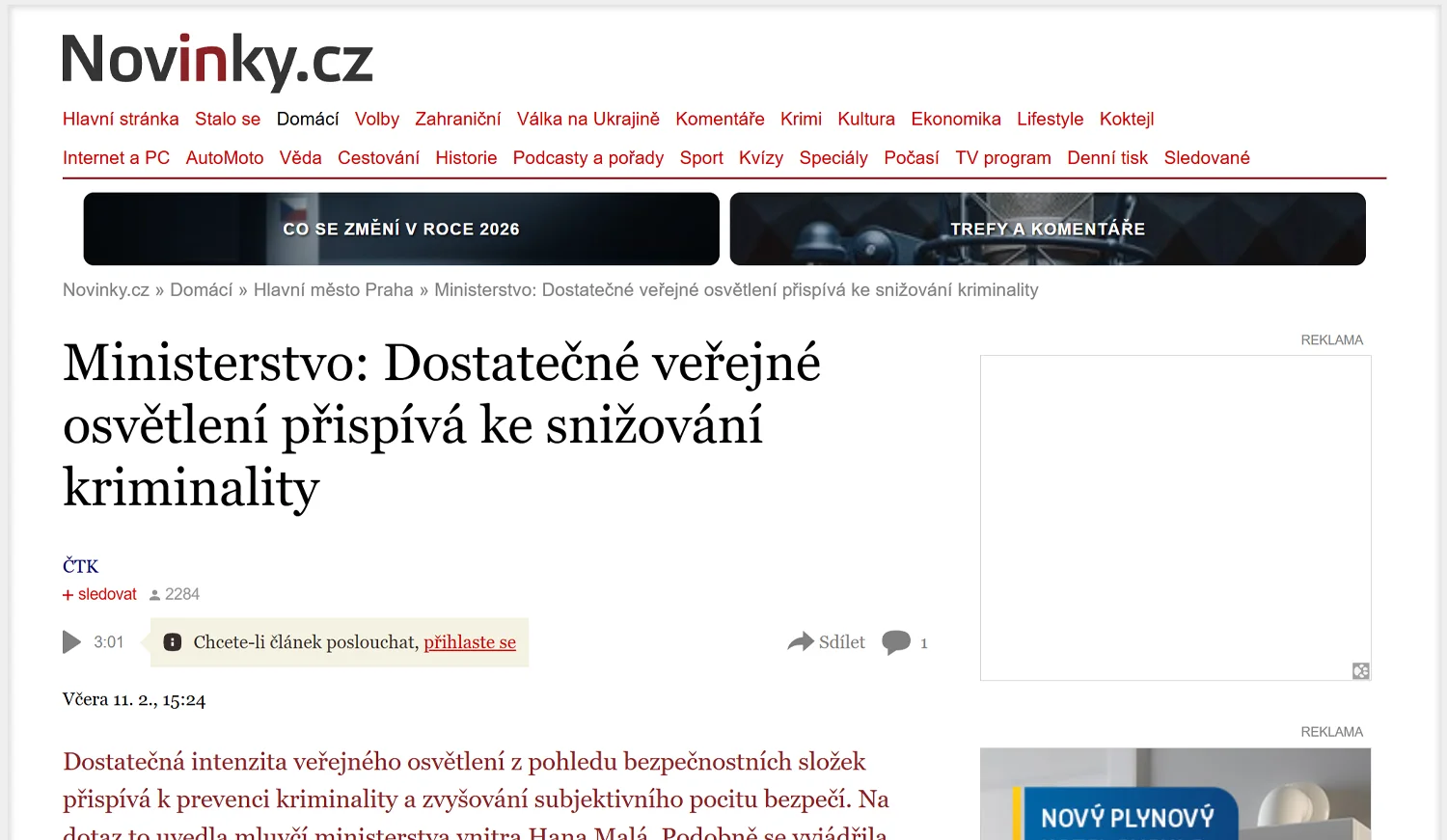Click the Domácí breadcrumb link

point(201,290)
